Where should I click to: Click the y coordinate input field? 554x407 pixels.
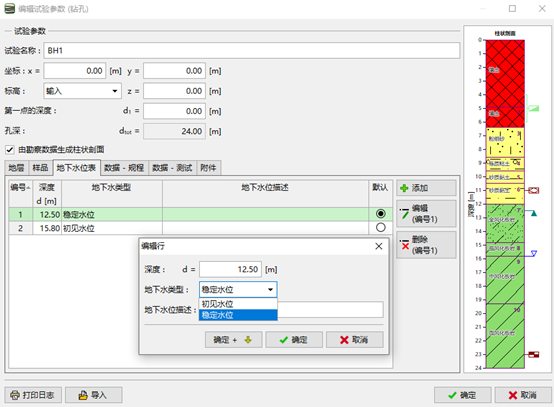tap(175, 71)
